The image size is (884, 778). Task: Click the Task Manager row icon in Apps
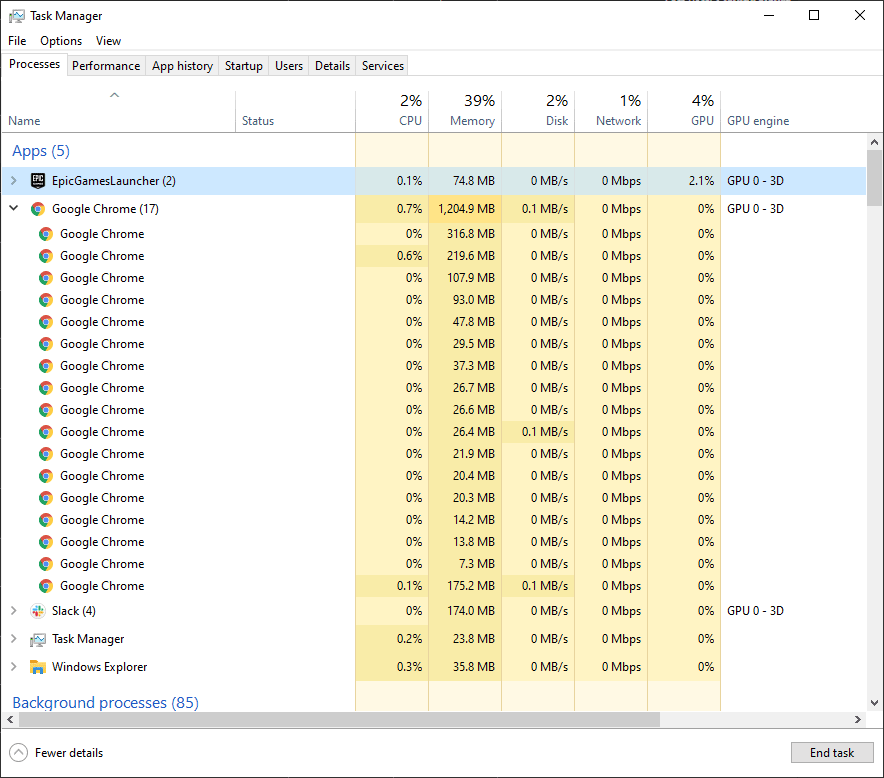tap(38, 639)
